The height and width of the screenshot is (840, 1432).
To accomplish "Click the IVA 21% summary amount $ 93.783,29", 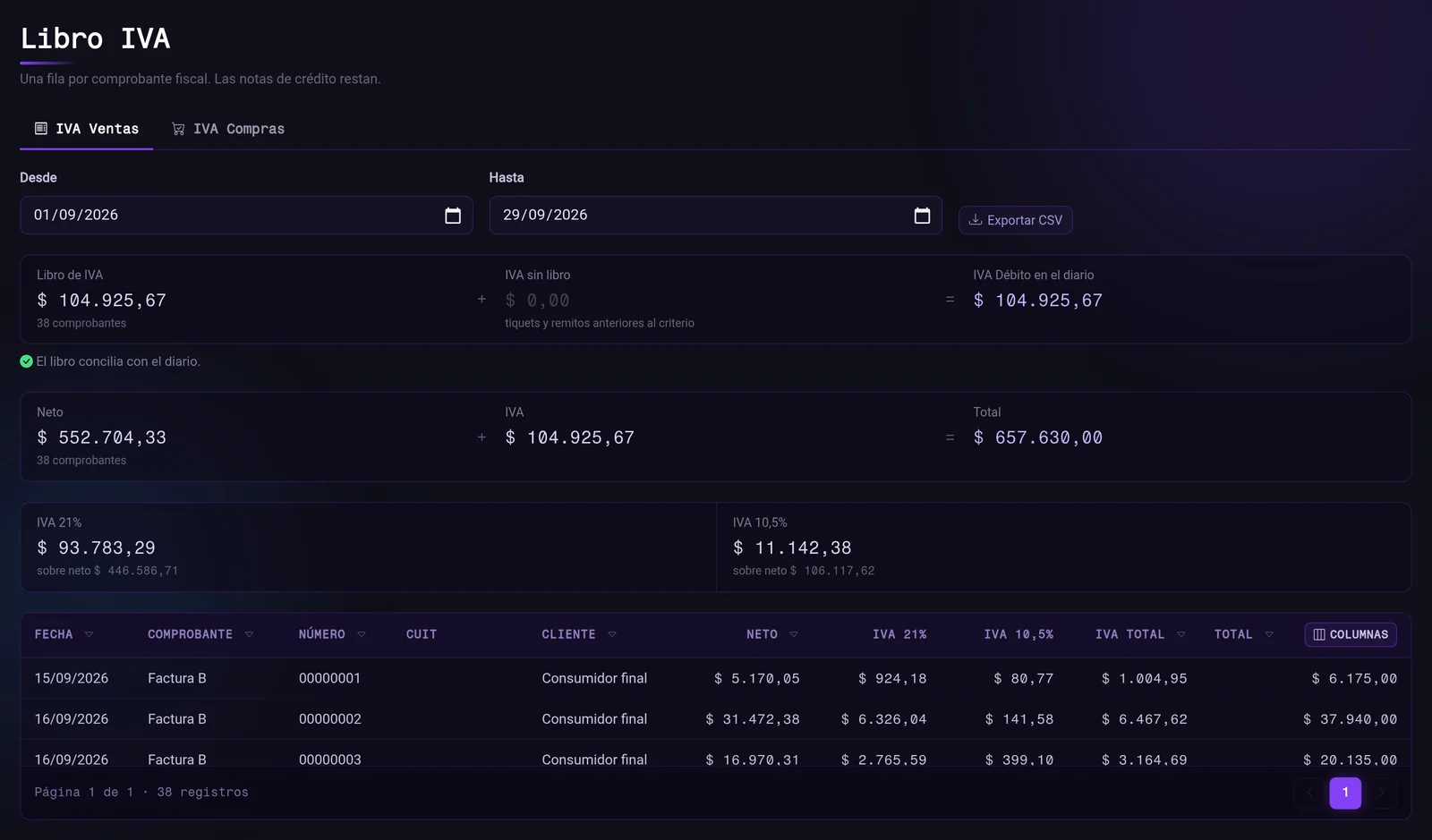I will (x=96, y=547).
